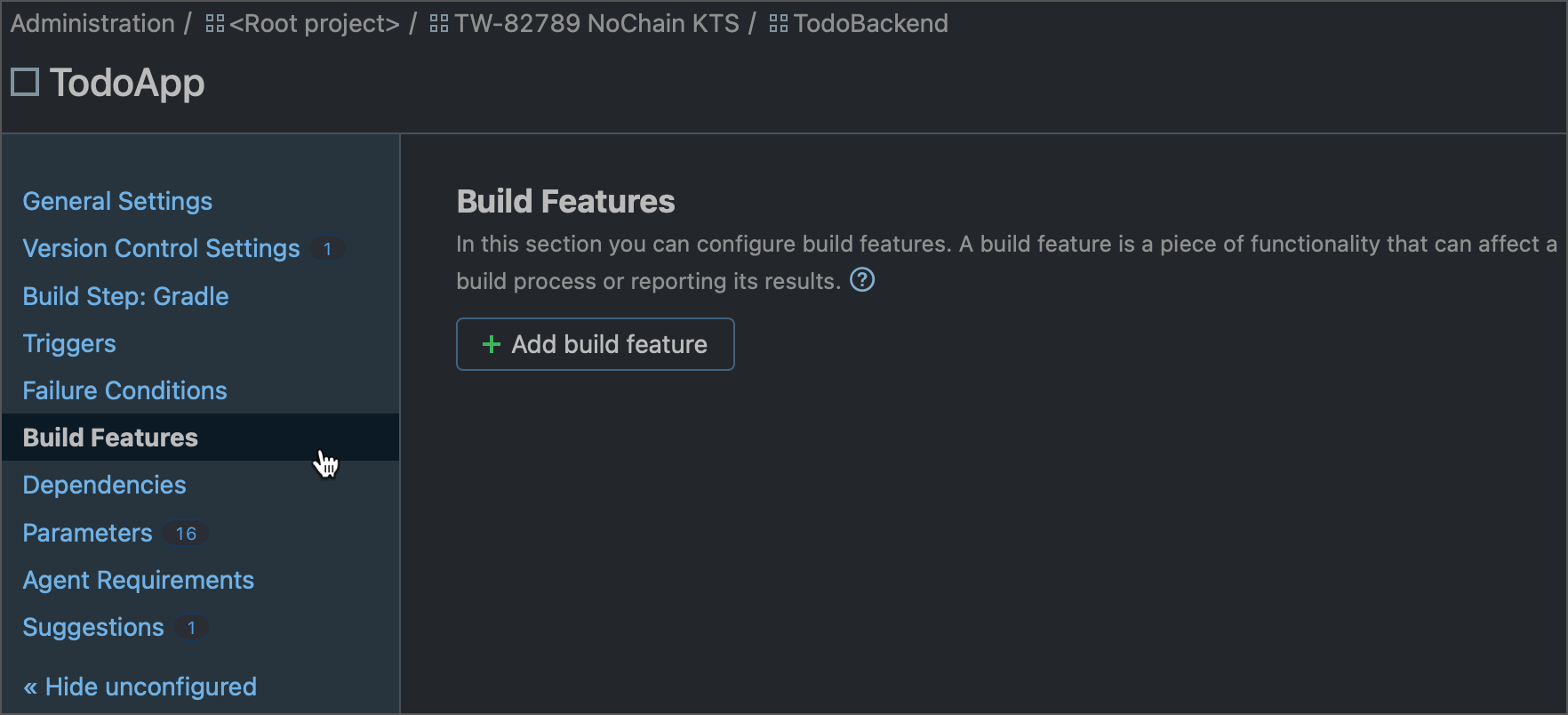View the Suggestions section
Viewport: 1568px width, 715px height.
92,627
